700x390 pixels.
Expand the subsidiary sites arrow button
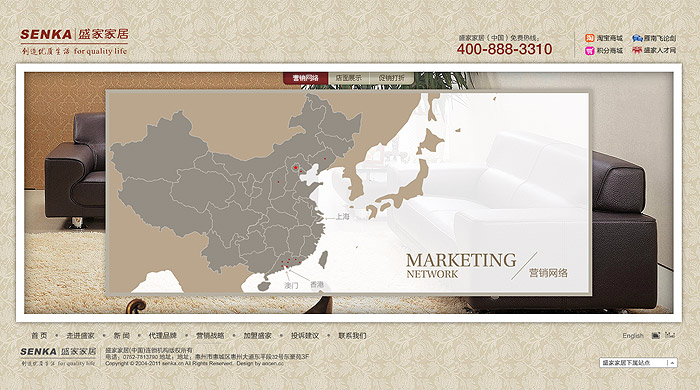[672, 363]
